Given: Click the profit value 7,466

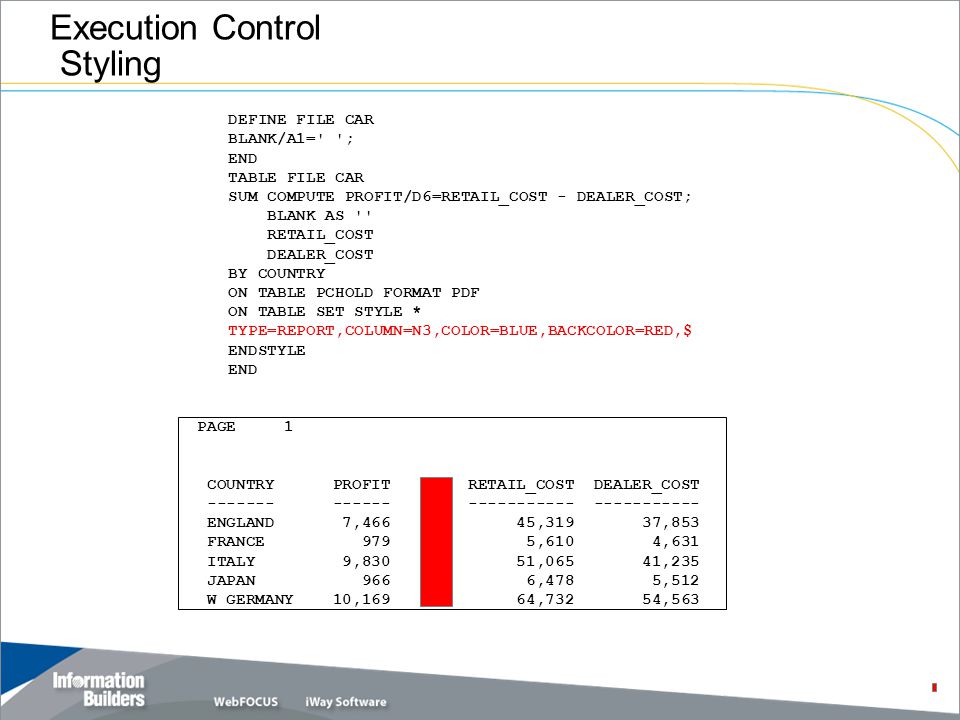Looking at the screenshot, I should click(x=366, y=522).
